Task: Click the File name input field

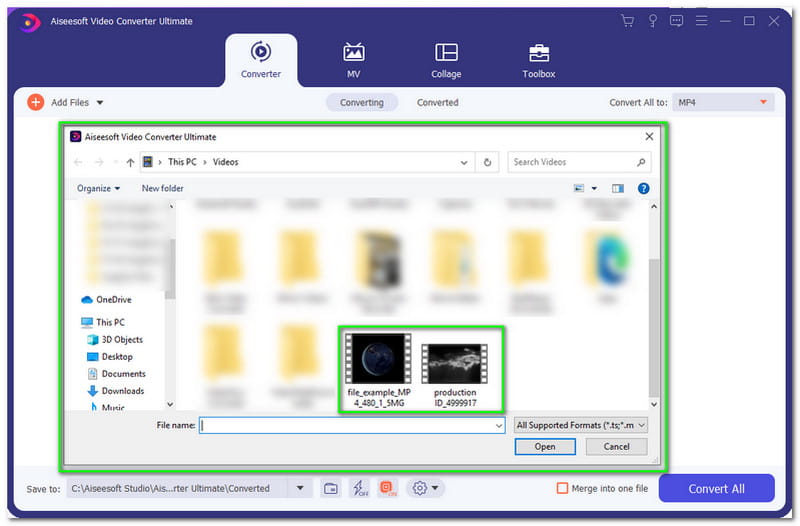Action: 350,425
